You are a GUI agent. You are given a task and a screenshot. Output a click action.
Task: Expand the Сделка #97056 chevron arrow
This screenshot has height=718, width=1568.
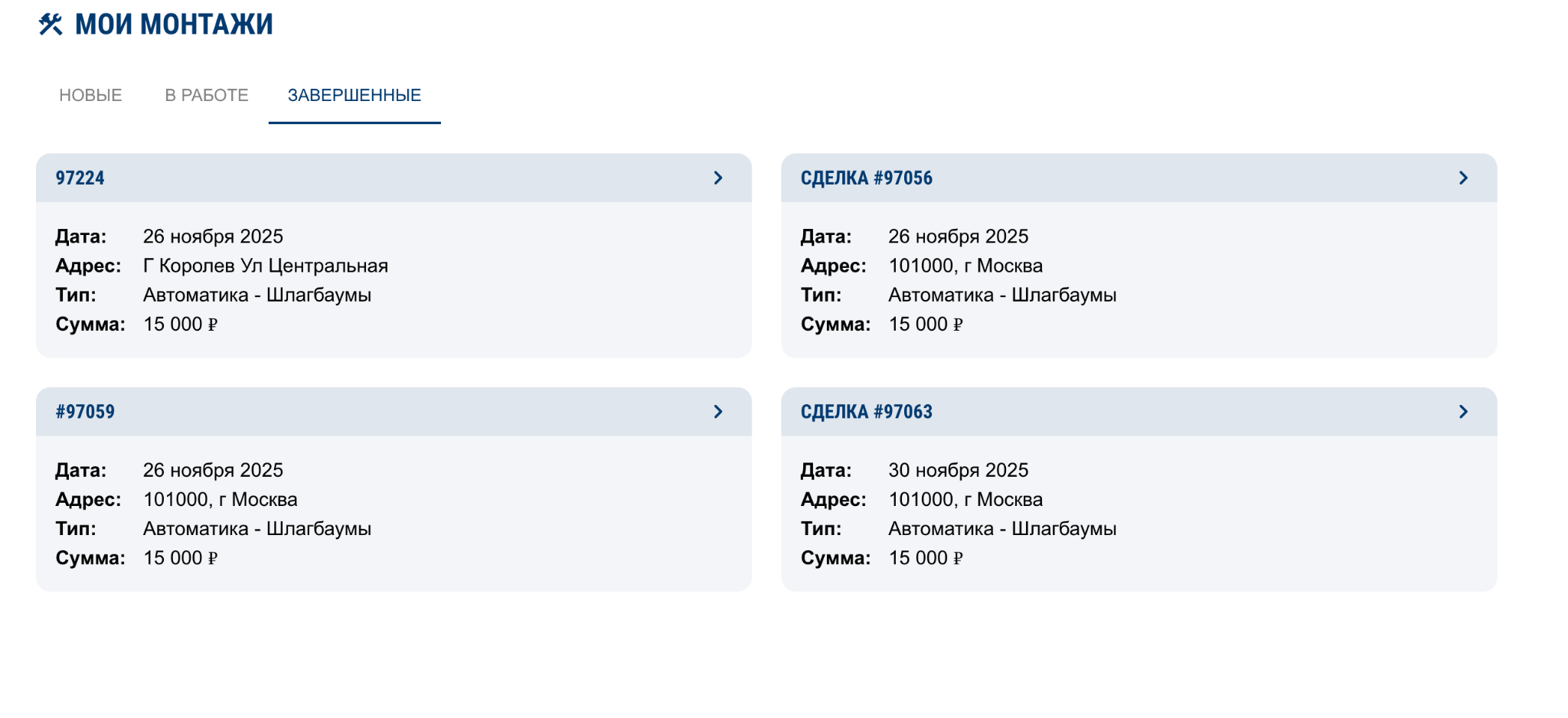click(1463, 178)
